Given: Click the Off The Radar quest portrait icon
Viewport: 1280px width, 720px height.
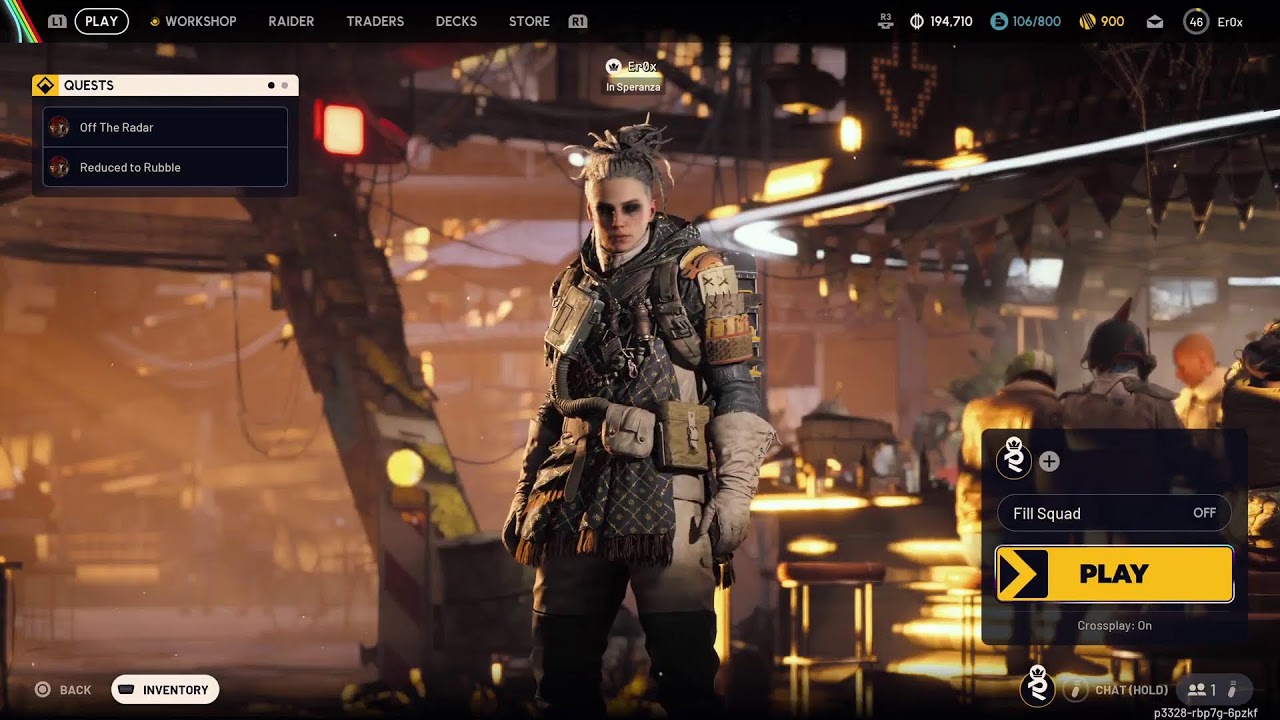Looking at the screenshot, I should click(x=59, y=127).
